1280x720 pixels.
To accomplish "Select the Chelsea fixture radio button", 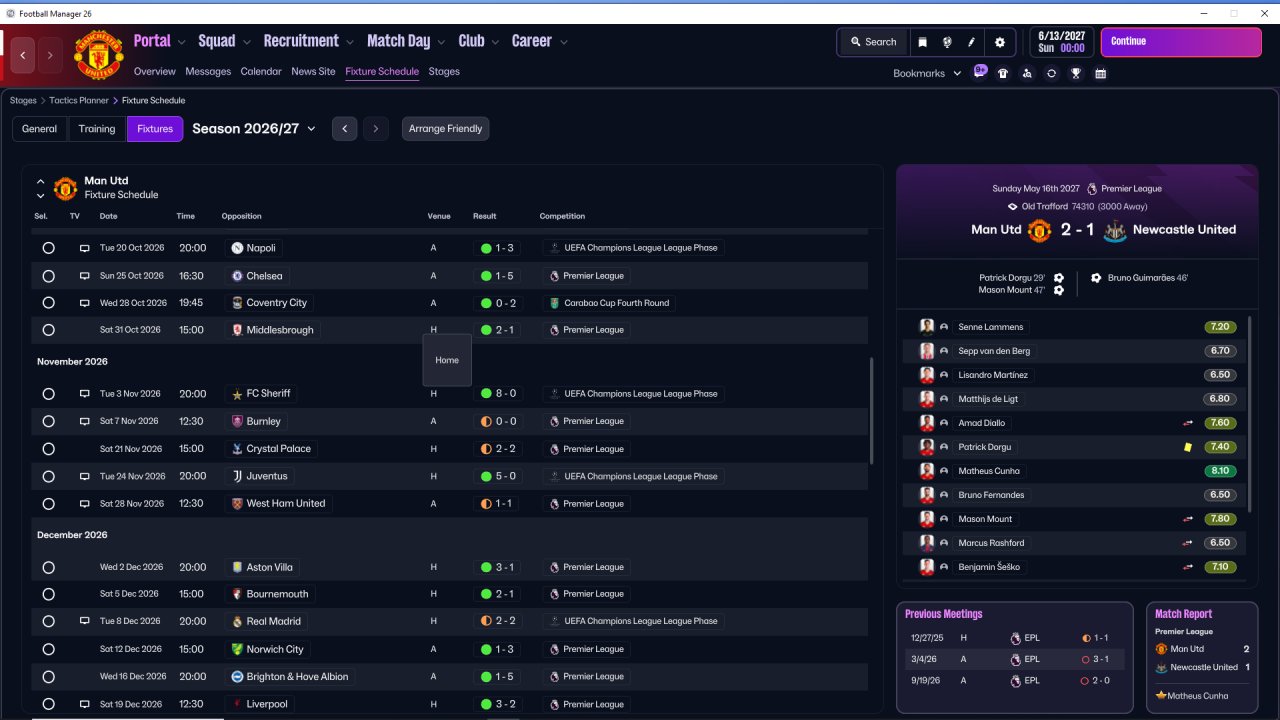I will 48,276.
